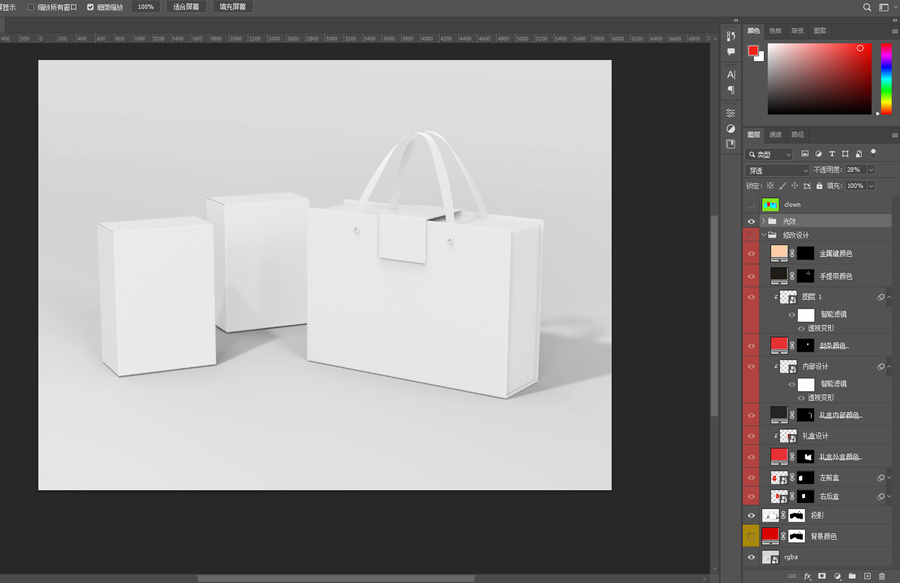Filter layers by smart objects icon
This screenshot has width=900, height=583.
point(859,154)
